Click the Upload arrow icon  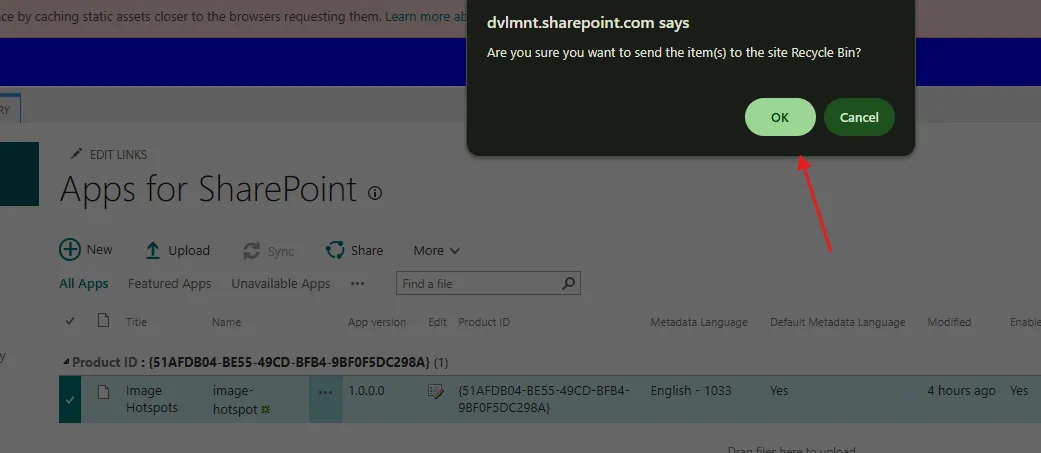(x=153, y=250)
